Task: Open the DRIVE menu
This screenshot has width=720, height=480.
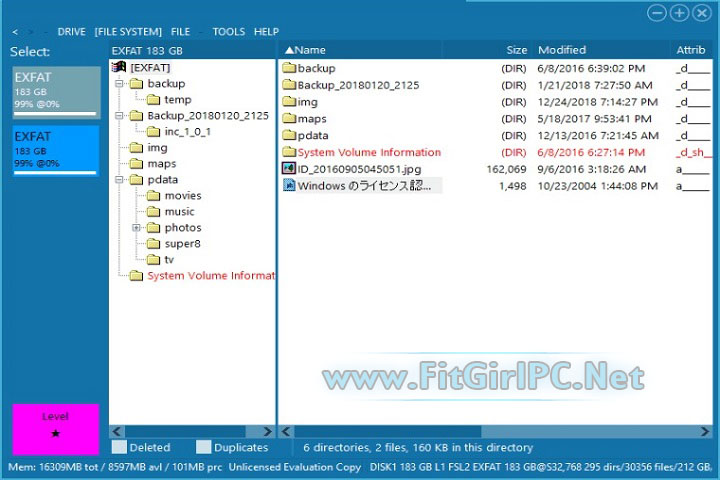Action: point(71,32)
